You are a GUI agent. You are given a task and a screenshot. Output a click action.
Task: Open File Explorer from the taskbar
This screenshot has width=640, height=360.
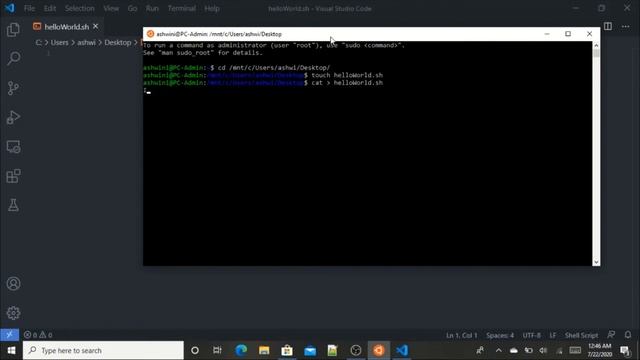pyautogui.click(x=264, y=351)
